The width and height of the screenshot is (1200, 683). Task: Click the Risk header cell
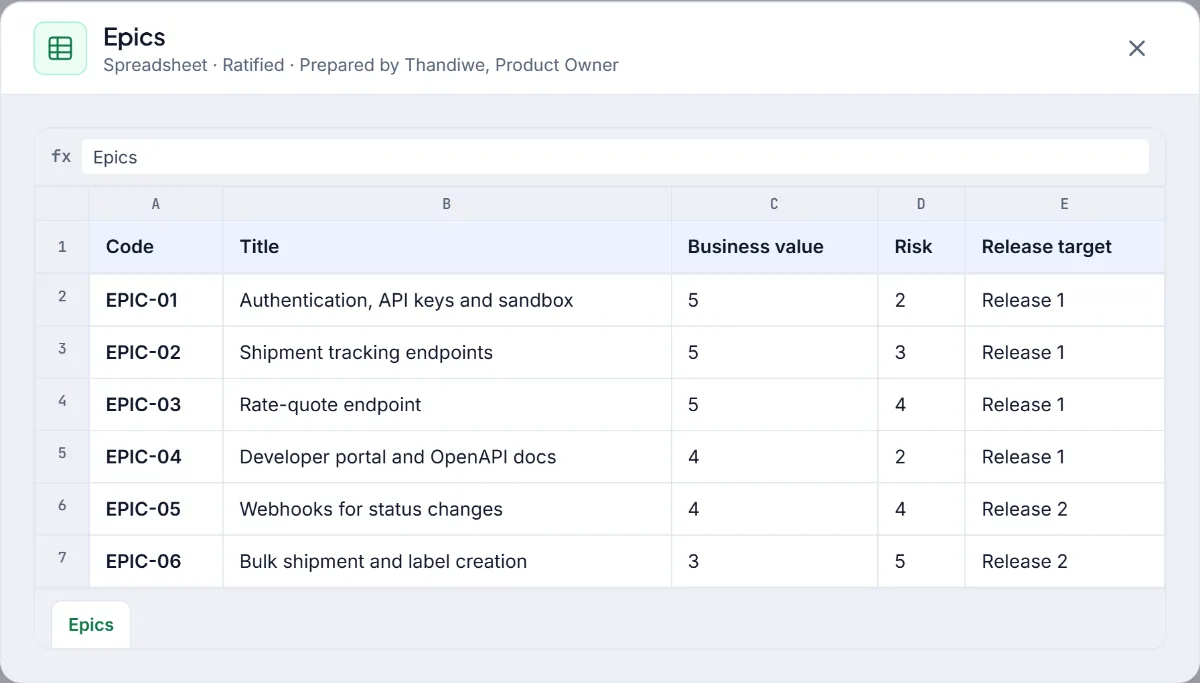pos(921,247)
